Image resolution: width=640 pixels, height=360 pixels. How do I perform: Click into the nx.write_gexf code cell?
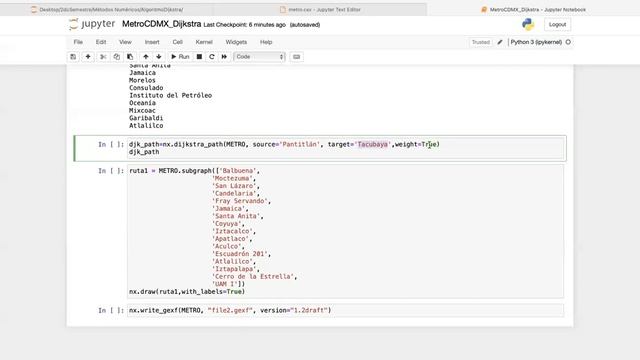click(x=345, y=310)
